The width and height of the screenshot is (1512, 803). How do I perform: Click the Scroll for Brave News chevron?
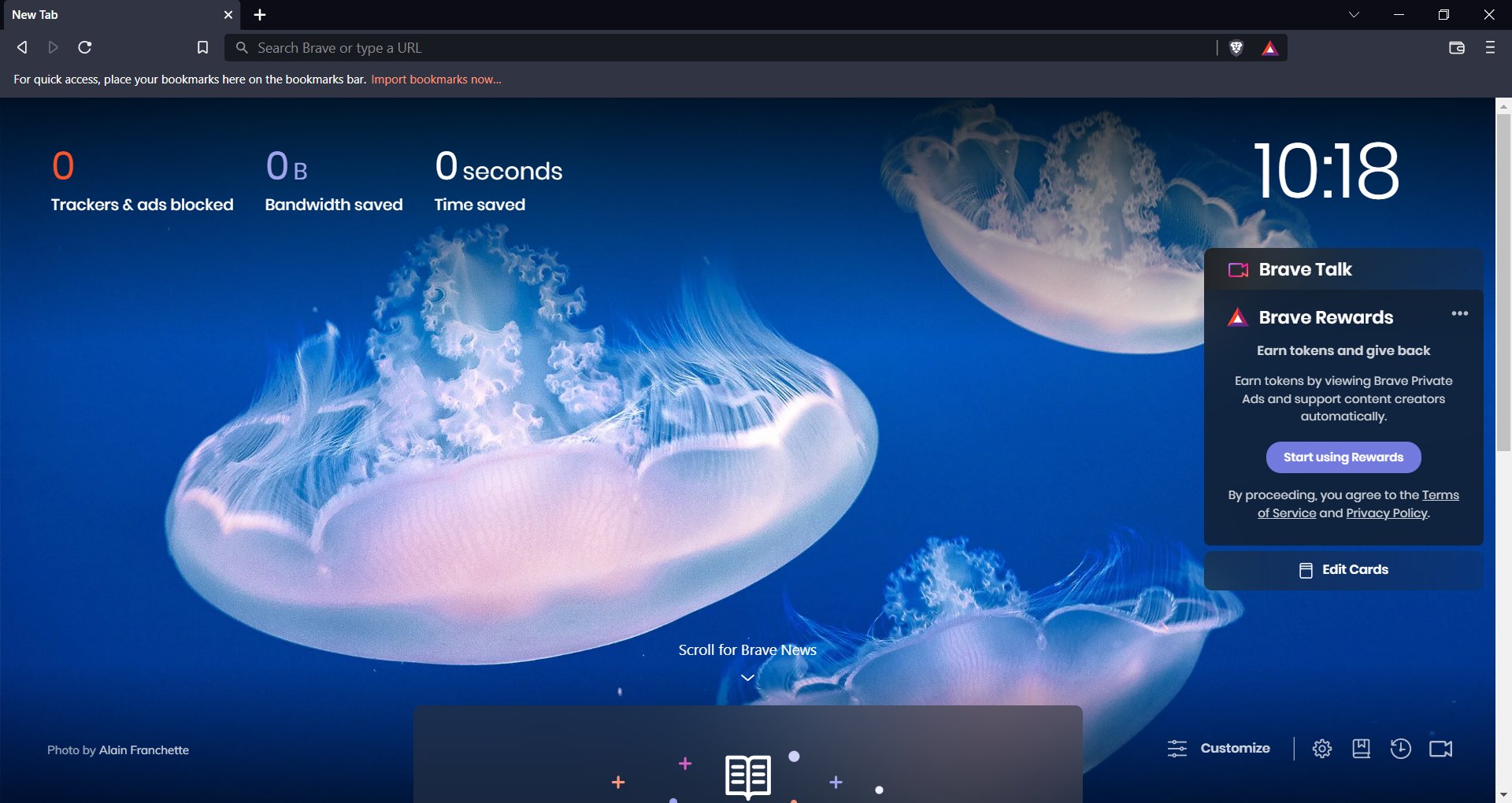click(747, 677)
